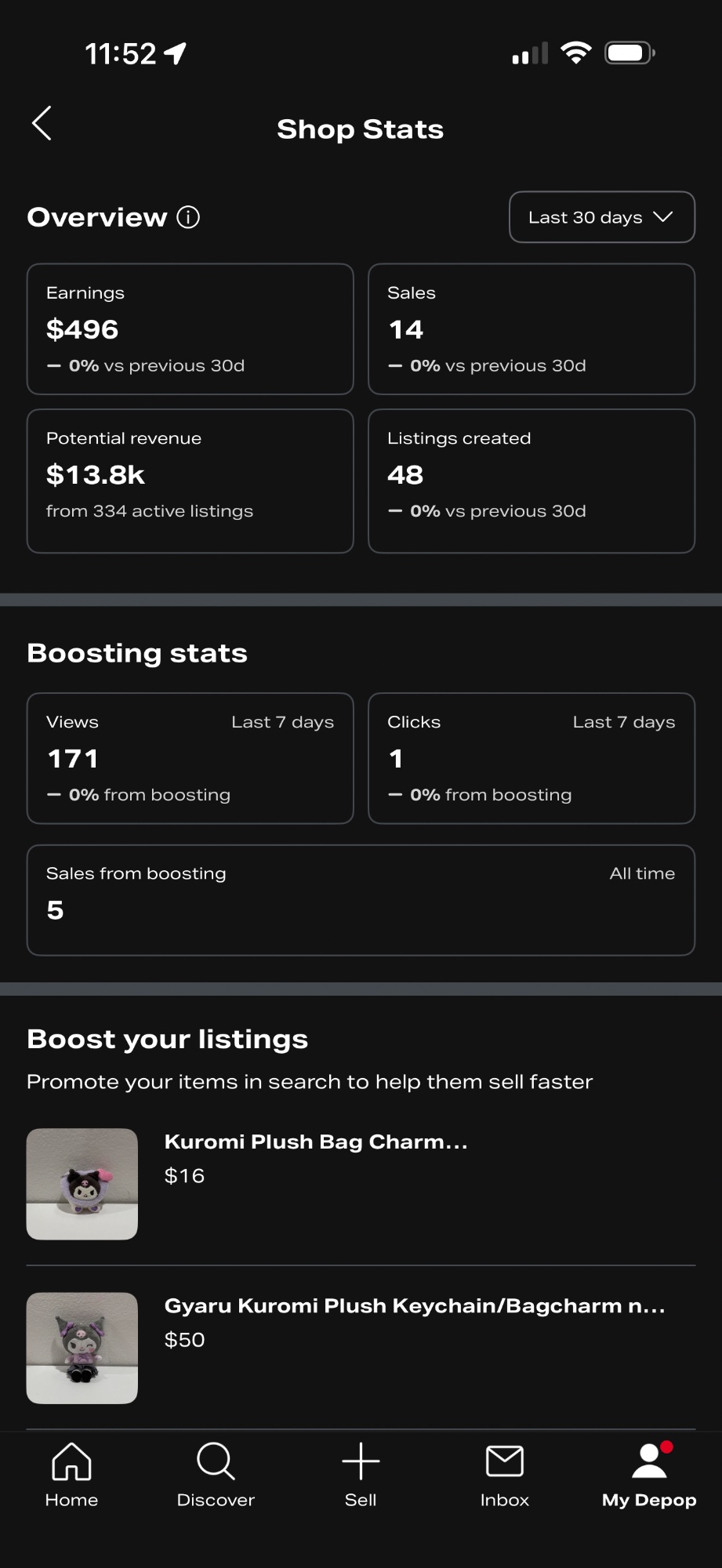Image resolution: width=722 pixels, height=1568 pixels.
Task: Click the chevron in date range selector
Action: point(663,216)
